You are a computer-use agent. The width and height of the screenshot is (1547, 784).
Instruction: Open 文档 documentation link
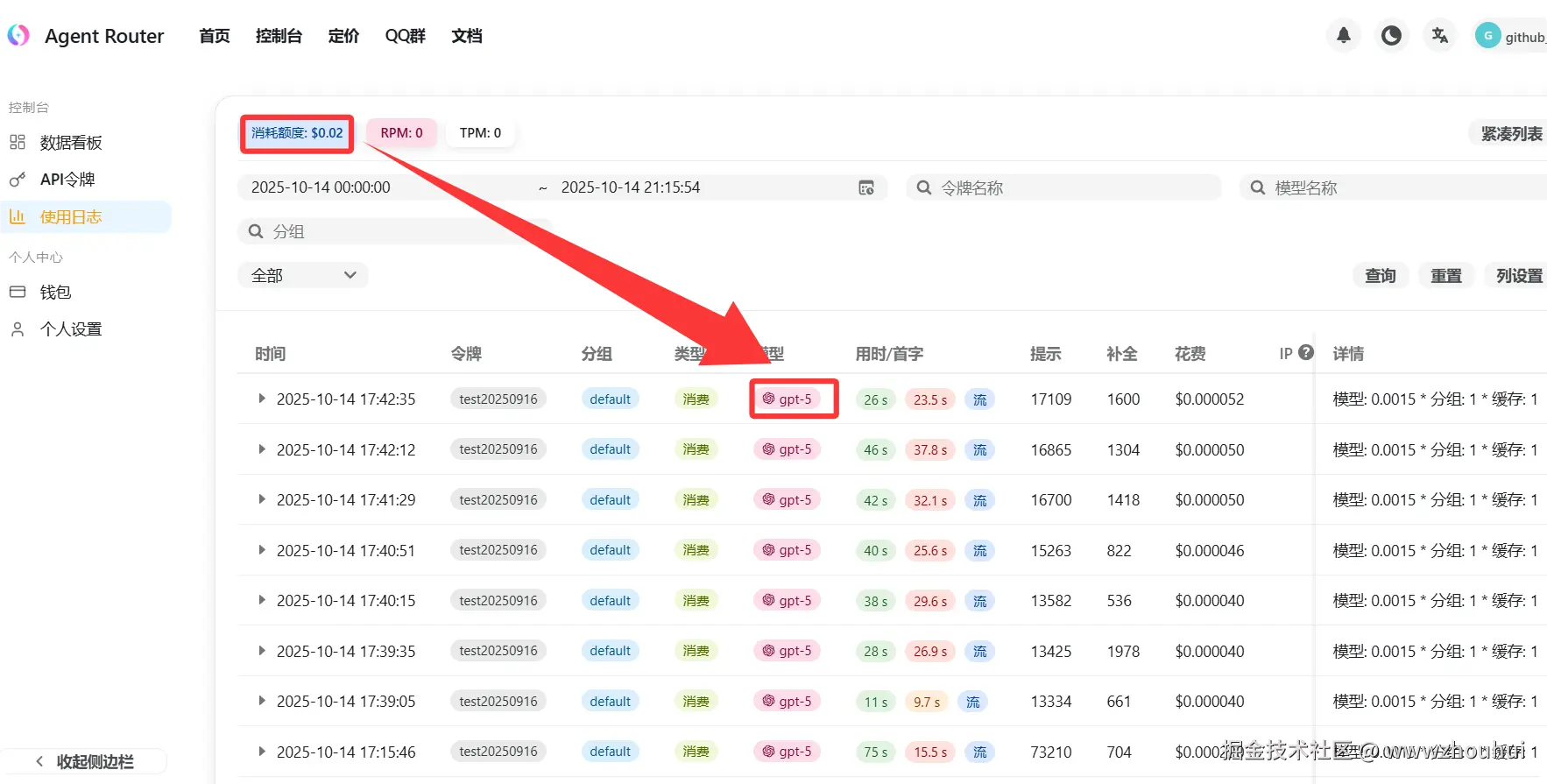tap(467, 36)
